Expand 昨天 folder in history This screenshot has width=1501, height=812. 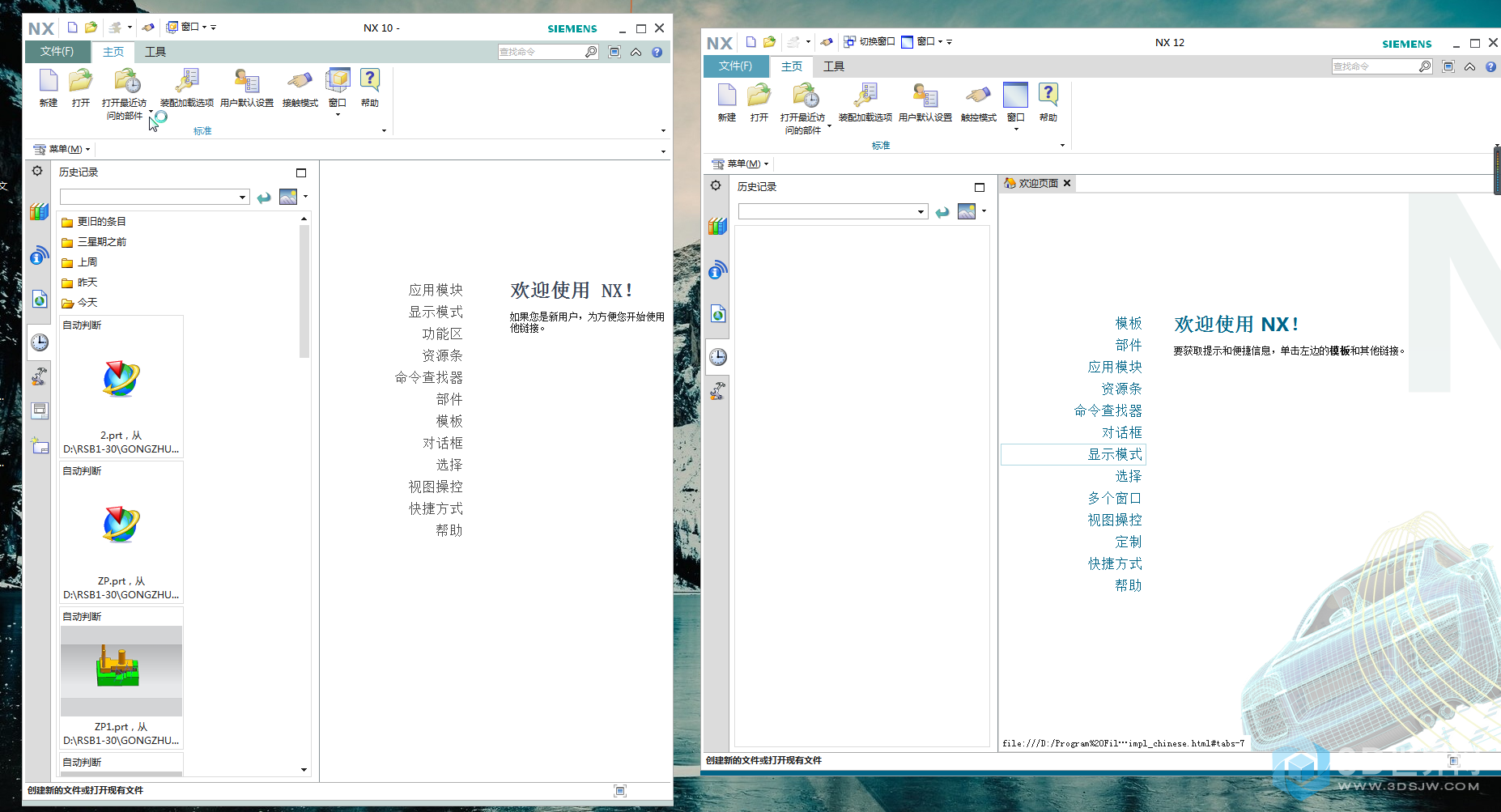pos(79,283)
